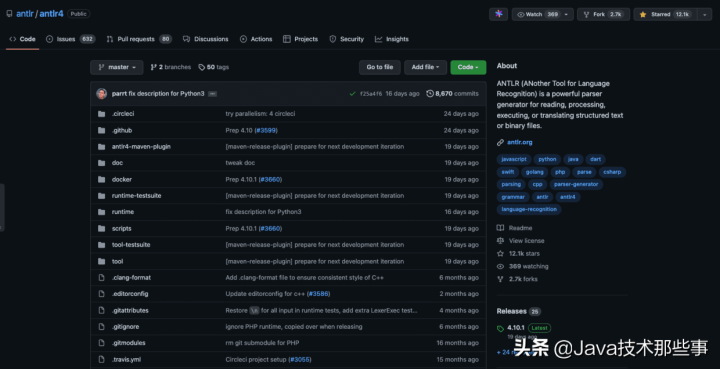Image resolution: width=720 pixels, height=369 pixels.
Task: Open the Code tab
Action: click(x=22, y=39)
